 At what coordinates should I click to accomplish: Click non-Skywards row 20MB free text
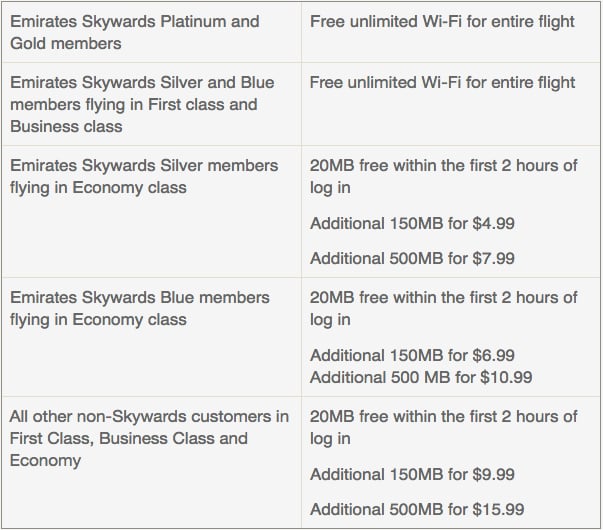[x=443, y=427]
